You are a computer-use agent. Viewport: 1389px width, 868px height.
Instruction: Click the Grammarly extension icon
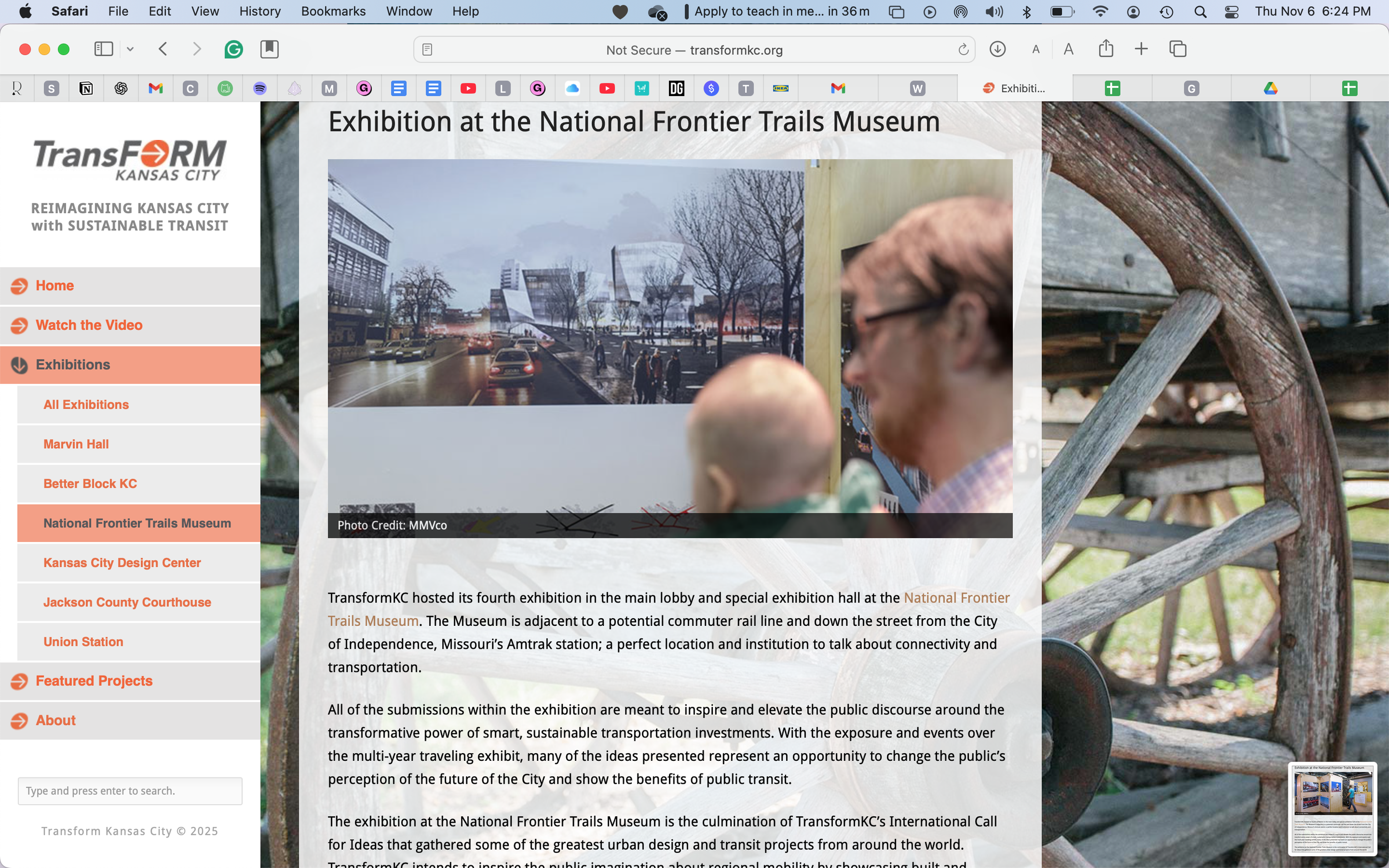pos(233,49)
